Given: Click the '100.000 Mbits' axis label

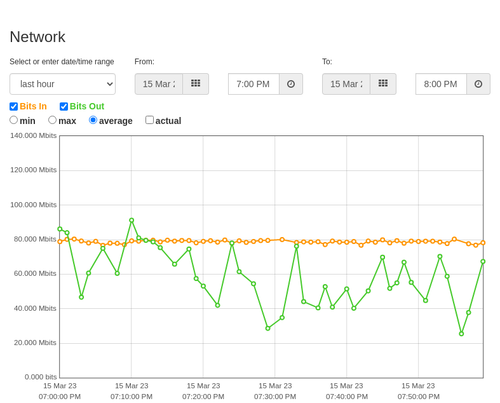Looking at the screenshot, I should 33,205.
